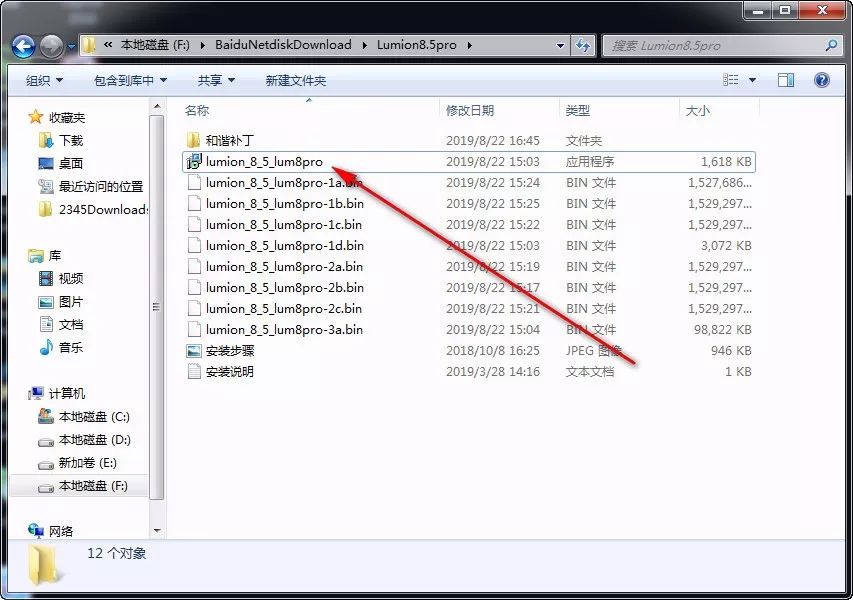Click the 1,618 KB size cell
The height and width of the screenshot is (600, 853).
(x=726, y=162)
